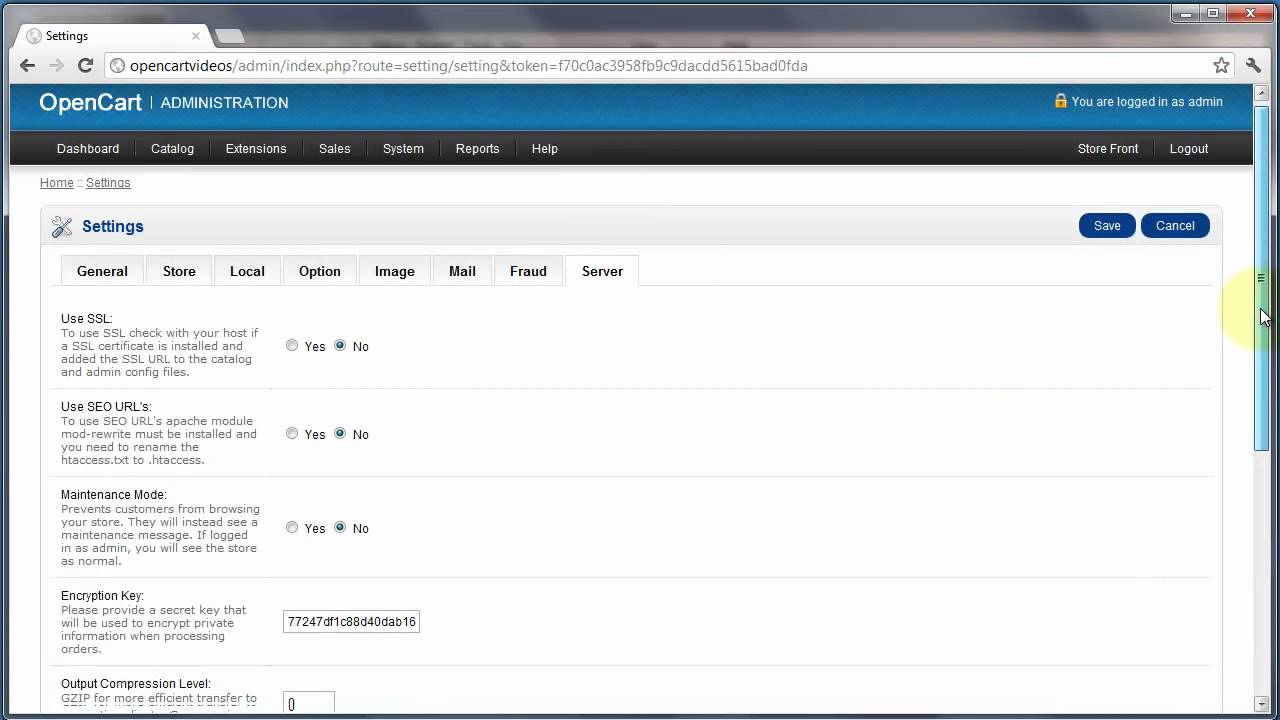Open Chrome wrench menu
Image resolution: width=1280 pixels, height=720 pixels.
[x=1254, y=65]
